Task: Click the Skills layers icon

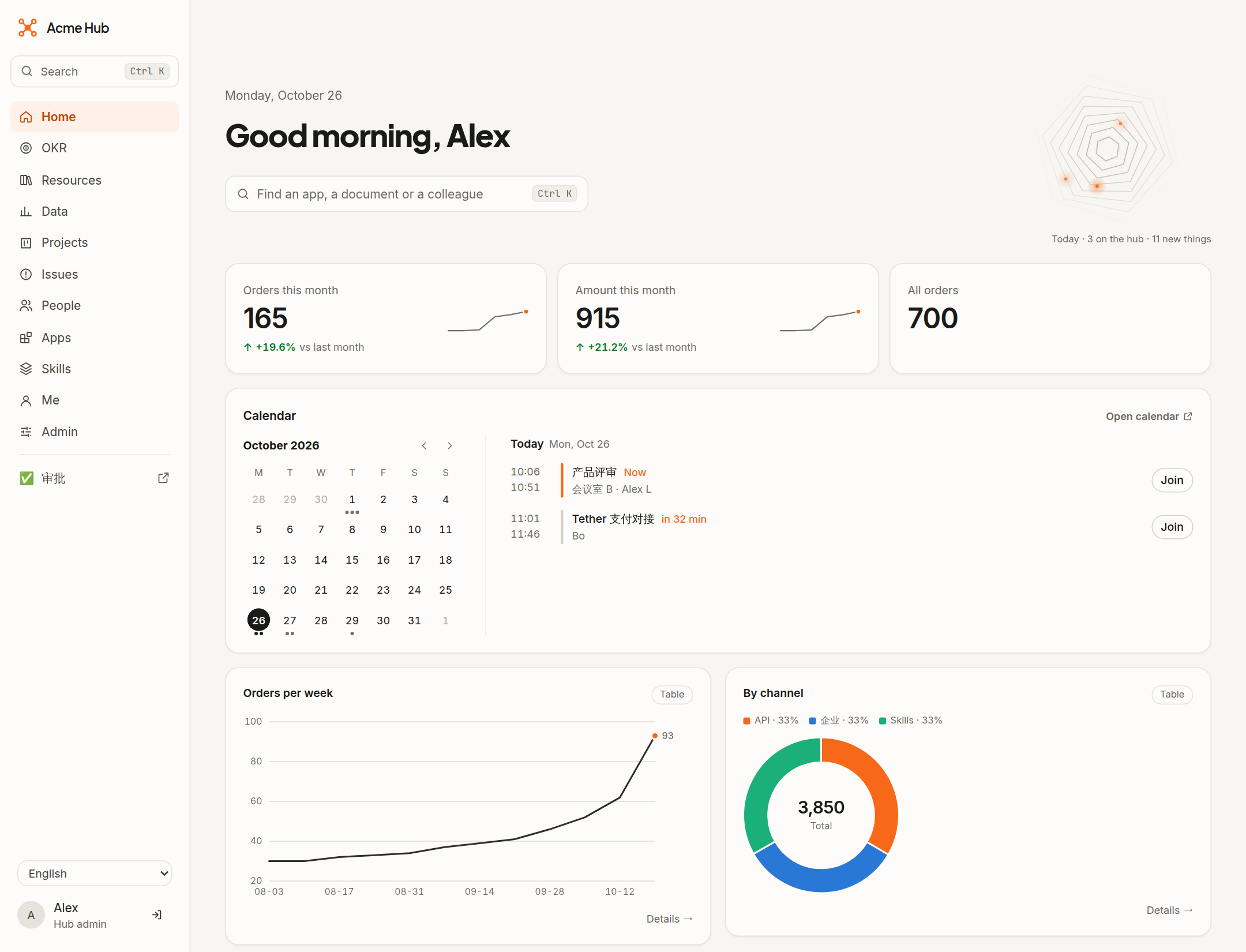Action: [x=26, y=369]
